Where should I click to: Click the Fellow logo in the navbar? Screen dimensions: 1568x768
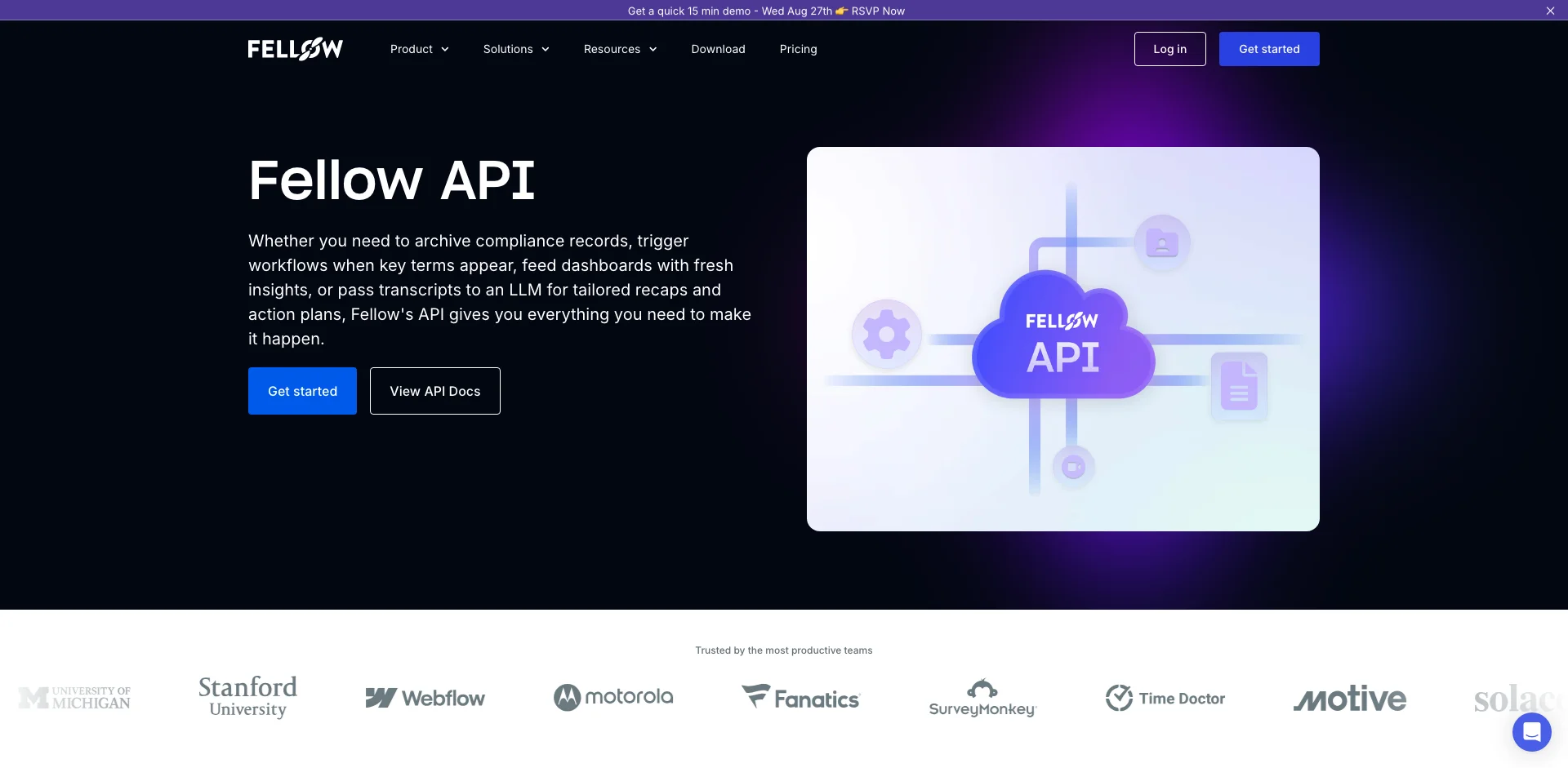point(295,49)
